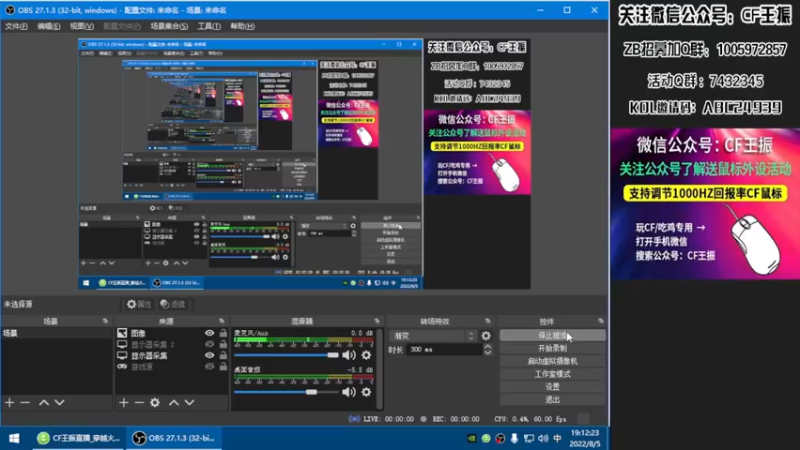
Task: Pop out the 混音器 dock panel
Action: coord(377,321)
